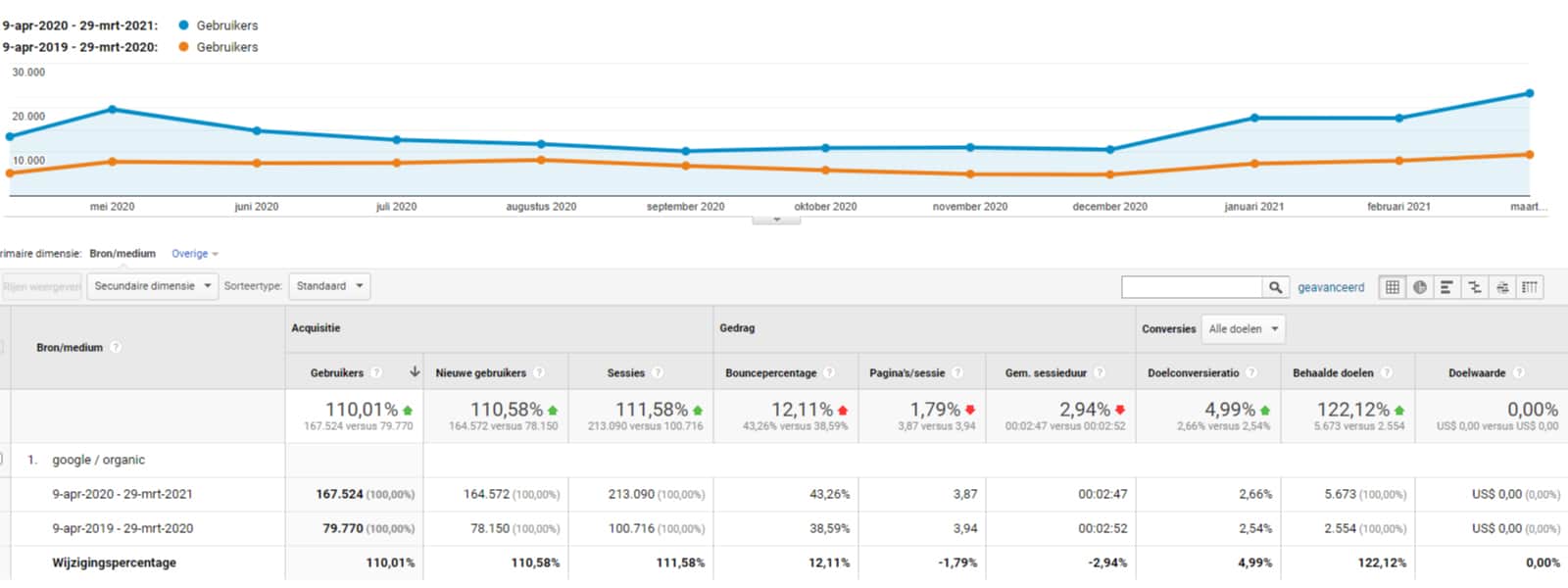Viewport: 1568px width, 588px height.
Task: Click the februari 2021 blue data point
Action: [1398, 118]
